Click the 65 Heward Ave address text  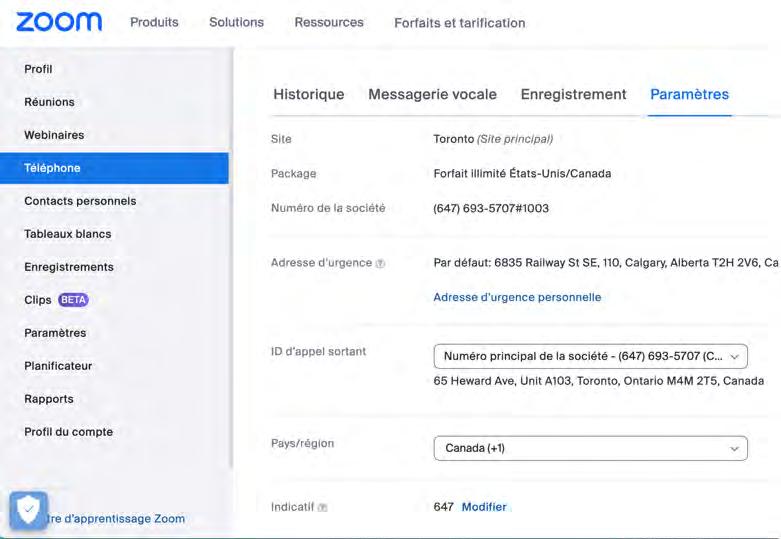598,381
